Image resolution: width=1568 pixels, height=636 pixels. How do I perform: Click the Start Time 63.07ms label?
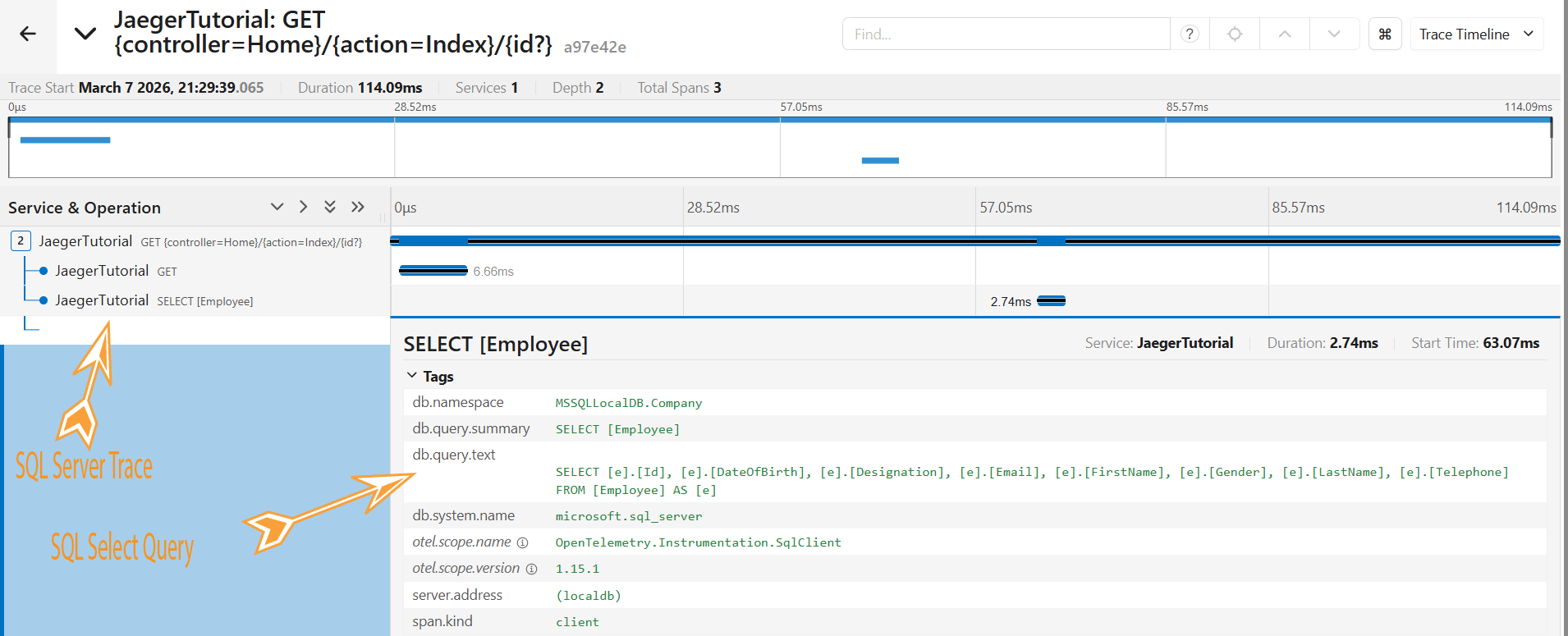(1475, 343)
